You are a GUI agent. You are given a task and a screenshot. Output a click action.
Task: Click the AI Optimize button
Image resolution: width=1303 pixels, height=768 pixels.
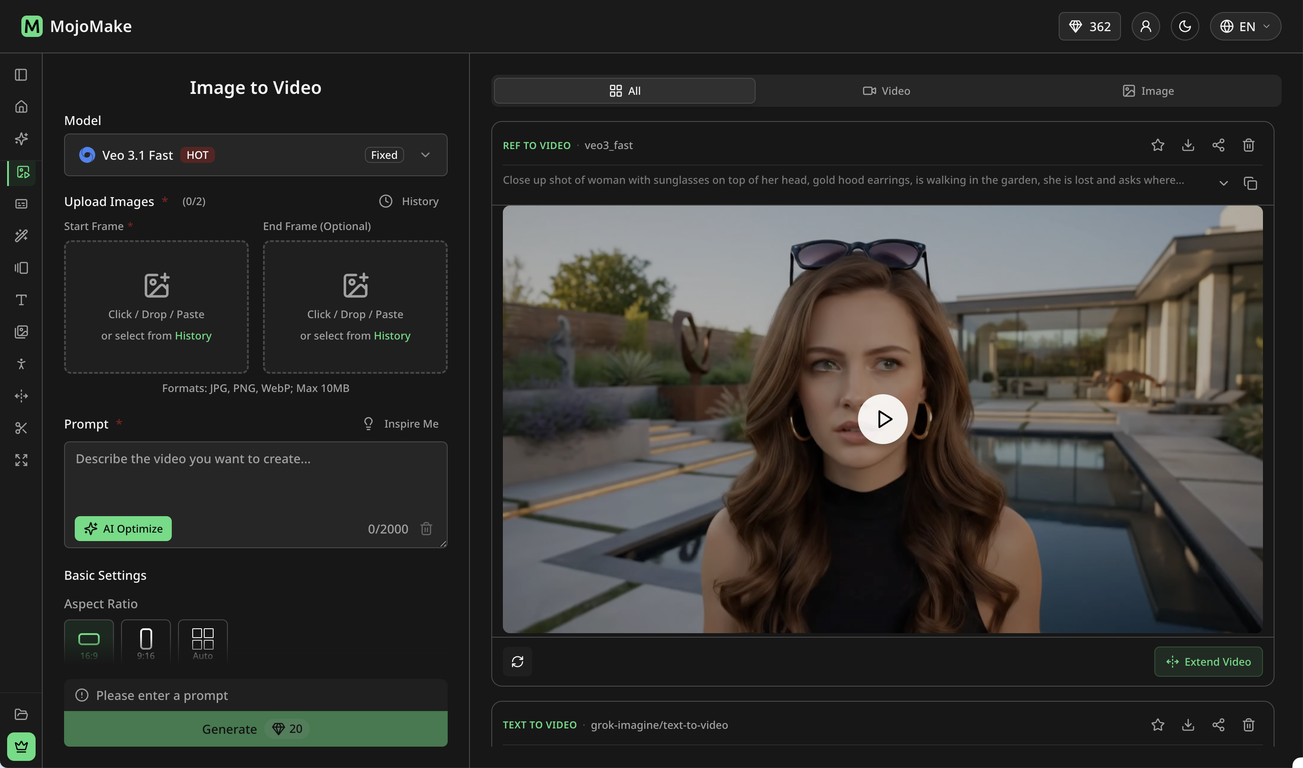pyautogui.click(x=123, y=529)
